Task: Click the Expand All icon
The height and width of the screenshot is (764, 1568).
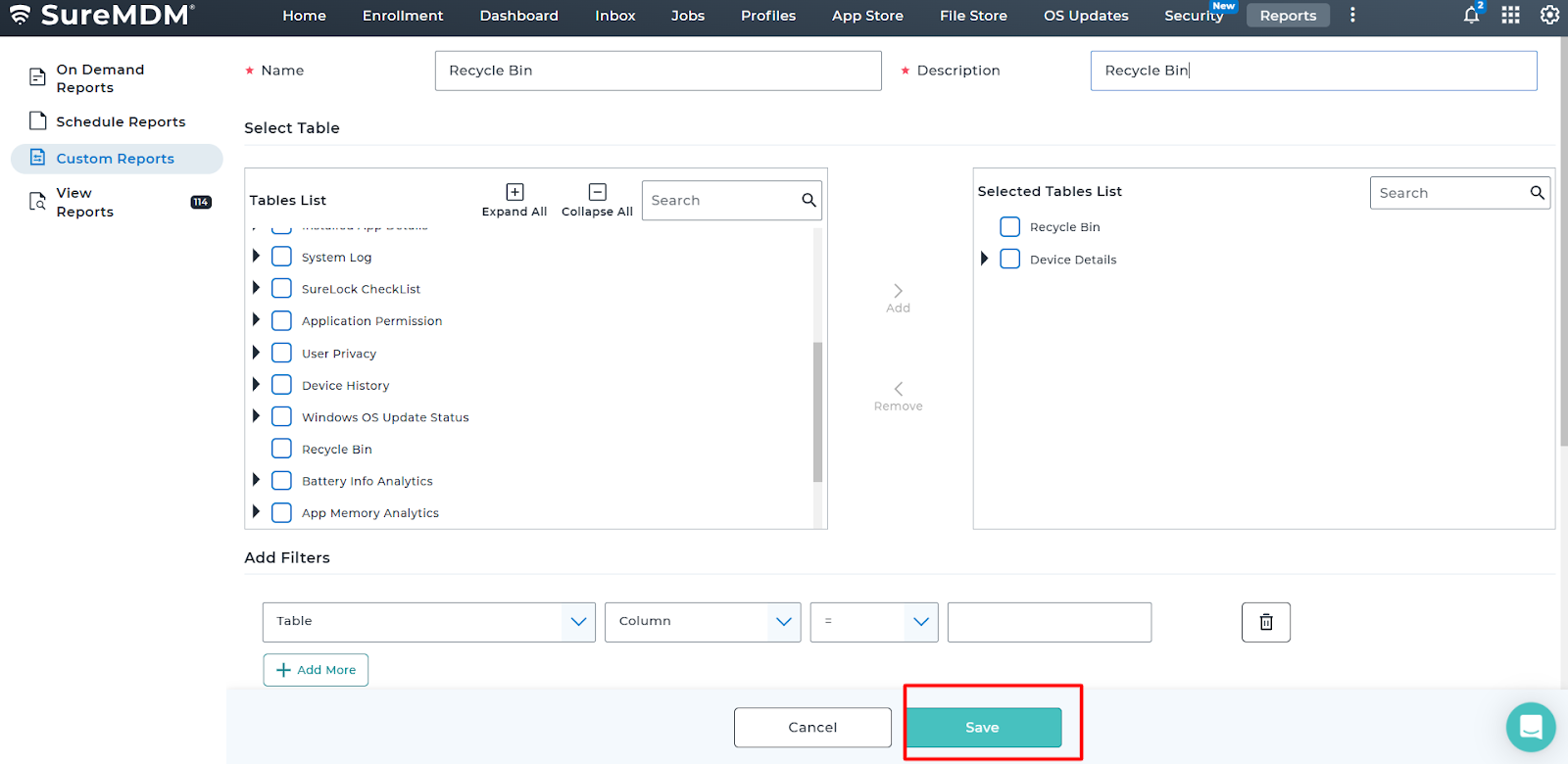Action: click(x=514, y=193)
